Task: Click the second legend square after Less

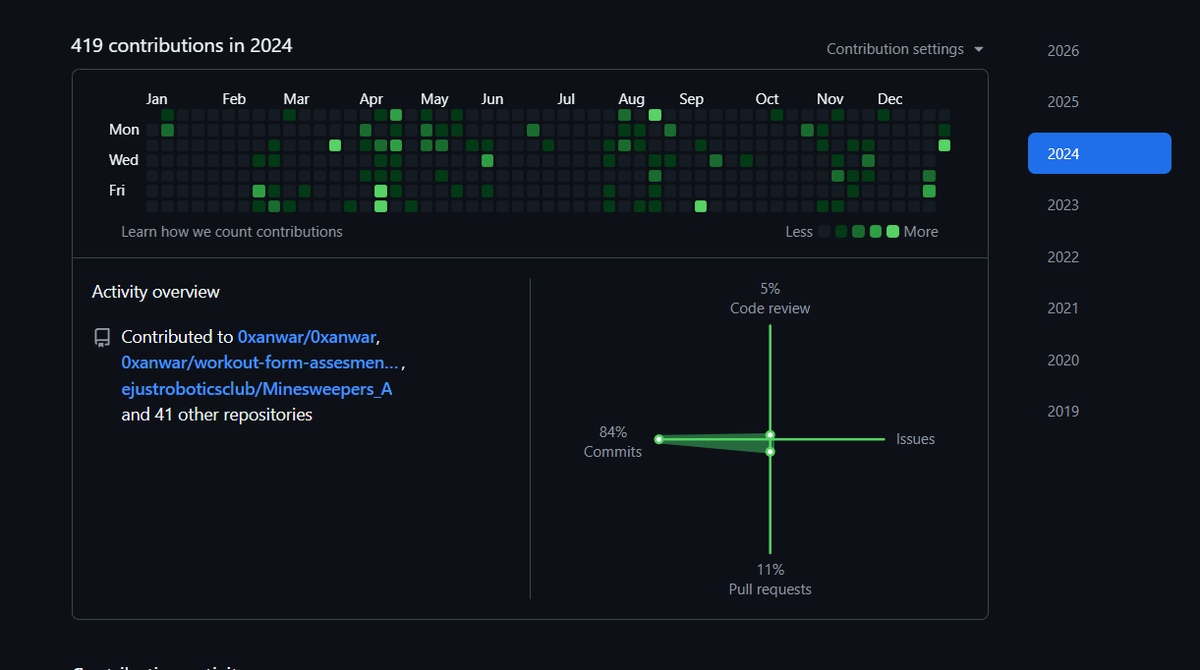Action: click(841, 232)
